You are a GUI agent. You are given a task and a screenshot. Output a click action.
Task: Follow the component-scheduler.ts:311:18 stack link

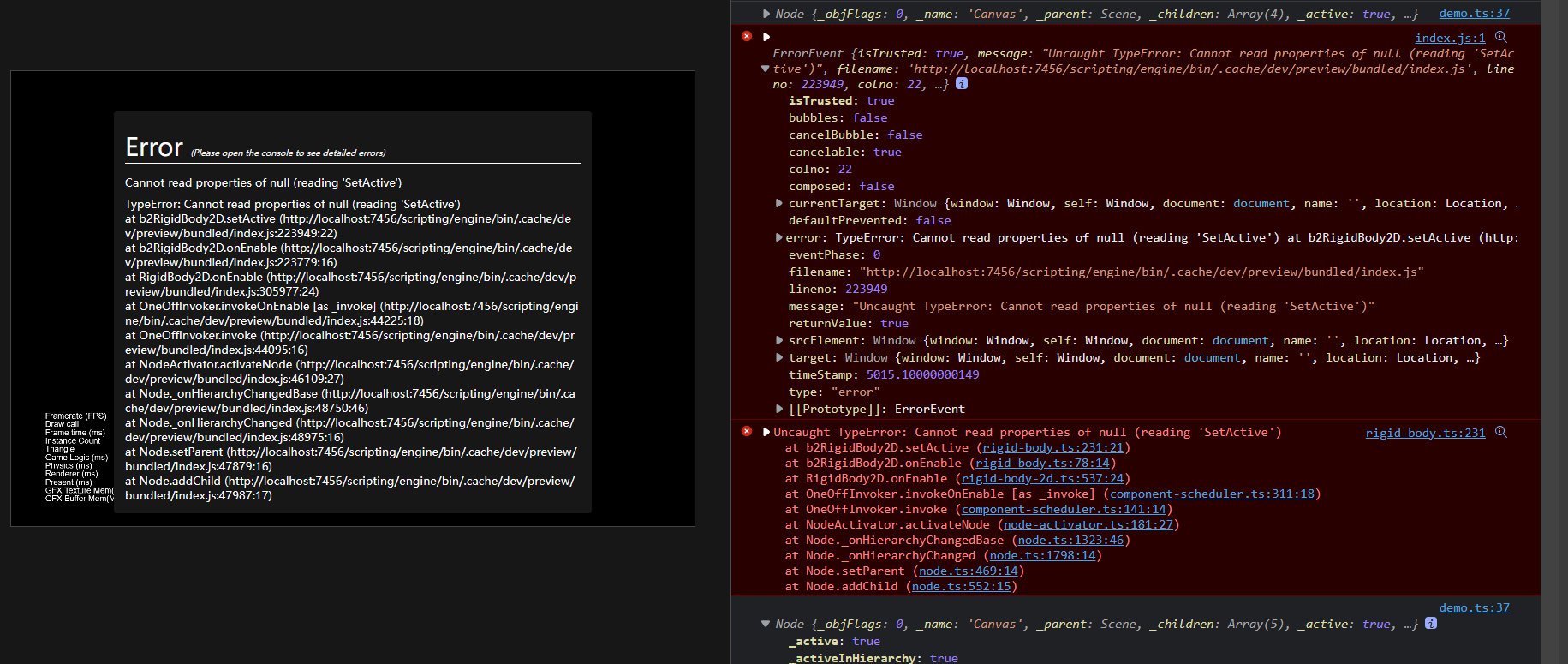coord(1212,494)
